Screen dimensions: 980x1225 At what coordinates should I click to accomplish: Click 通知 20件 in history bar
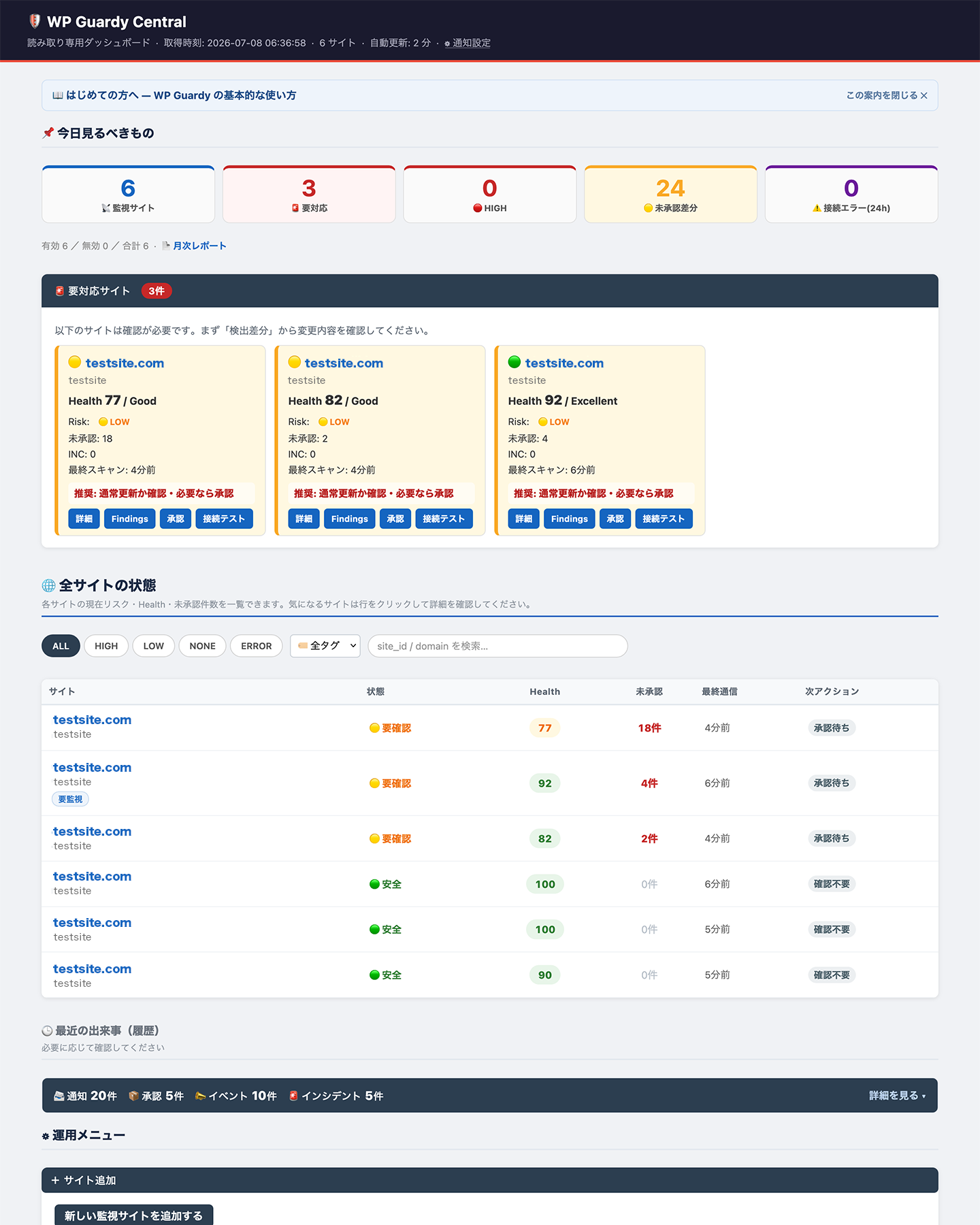pyautogui.click(x=86, y=1096)
